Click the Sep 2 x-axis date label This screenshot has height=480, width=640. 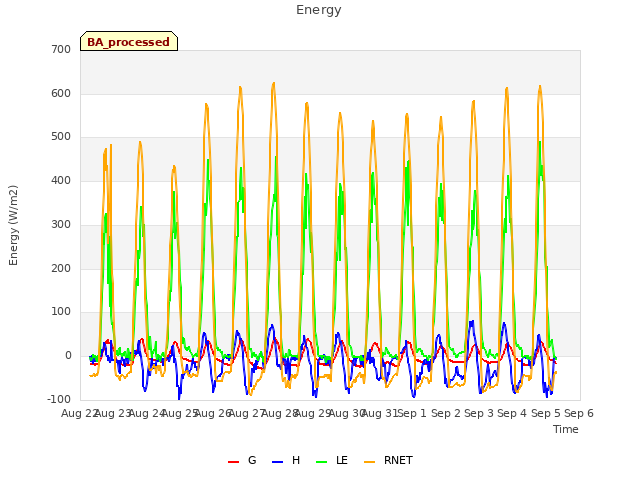click(x=446, y=413)
